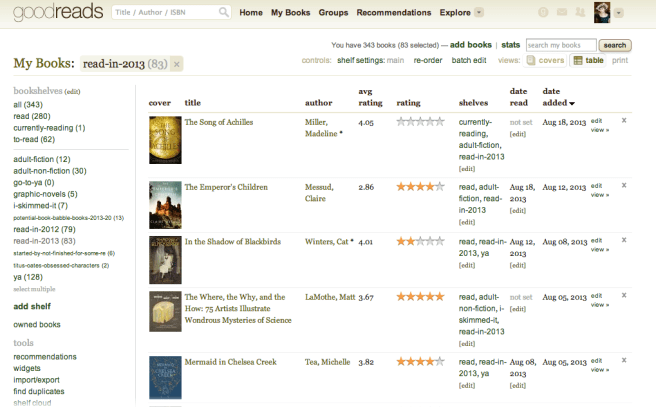Rate The Song of Achilles stars

[x=420, y=121]
